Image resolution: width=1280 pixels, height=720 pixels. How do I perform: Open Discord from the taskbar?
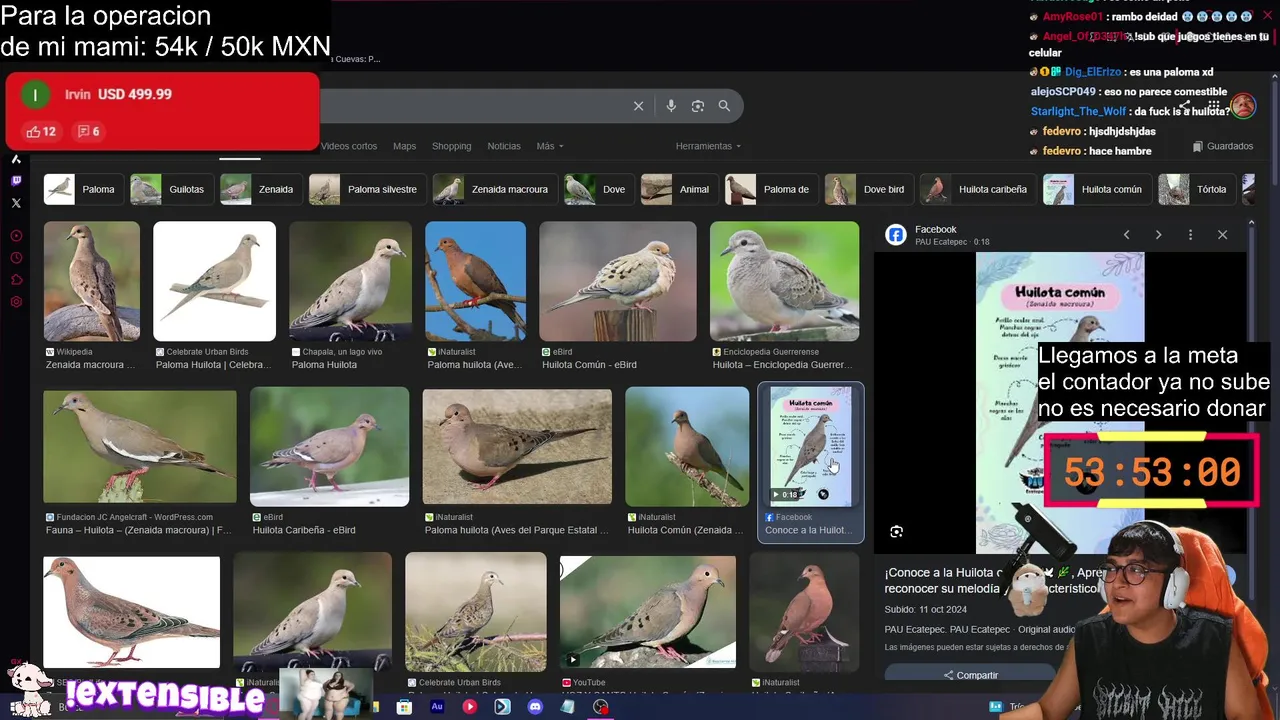coord(535,706)
